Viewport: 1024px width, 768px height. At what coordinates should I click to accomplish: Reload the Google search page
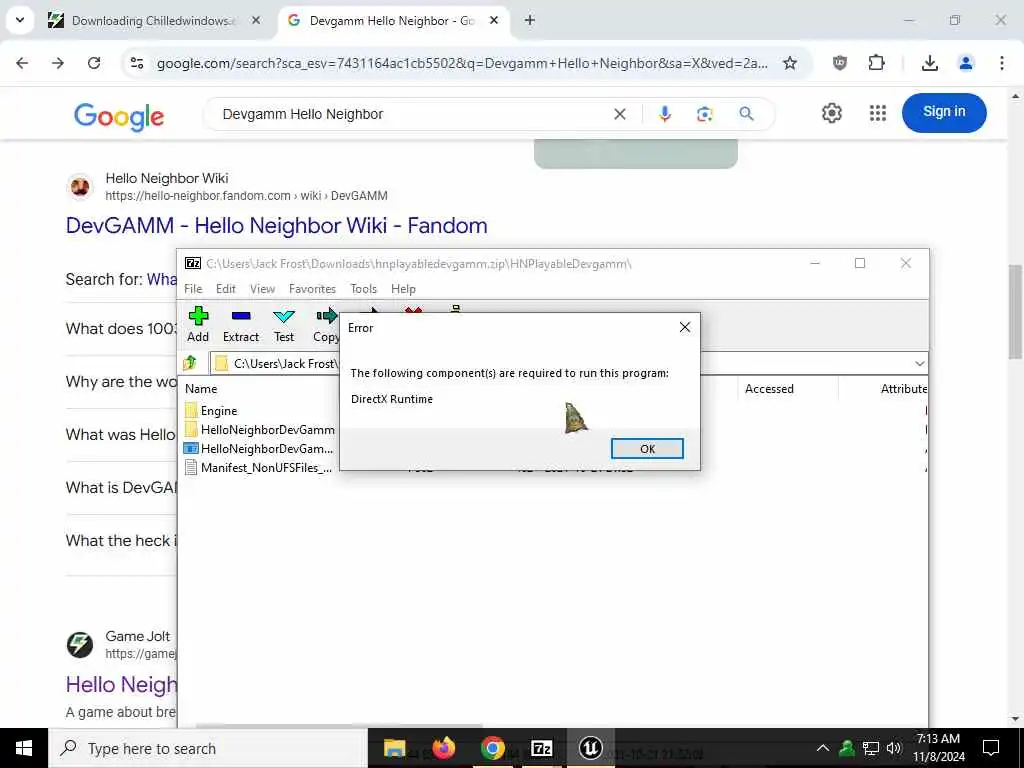(94, 63)
